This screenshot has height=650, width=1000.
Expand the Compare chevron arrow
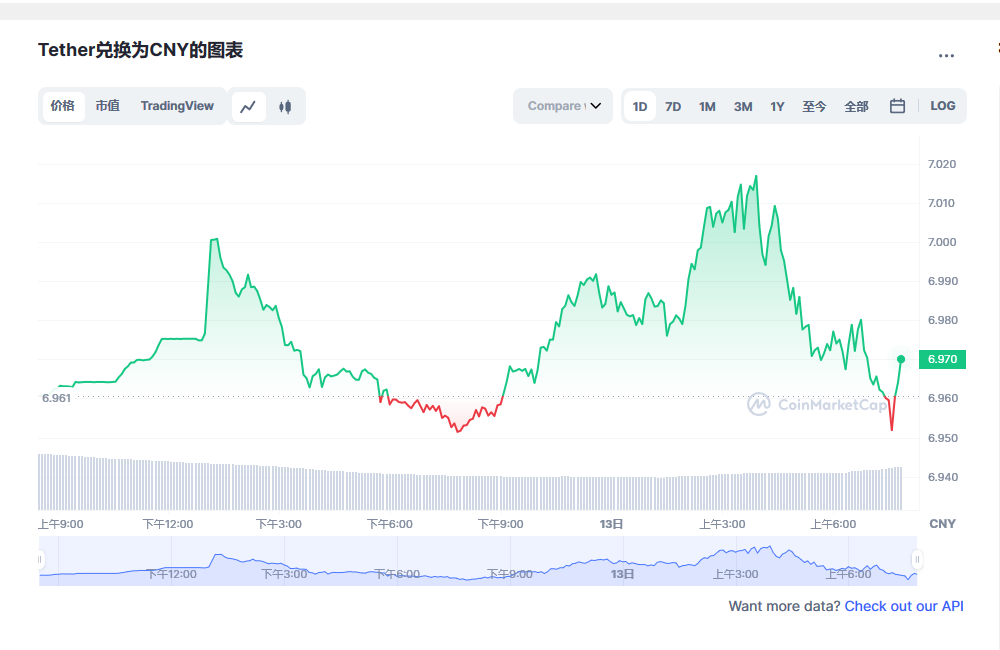(596, 105)
